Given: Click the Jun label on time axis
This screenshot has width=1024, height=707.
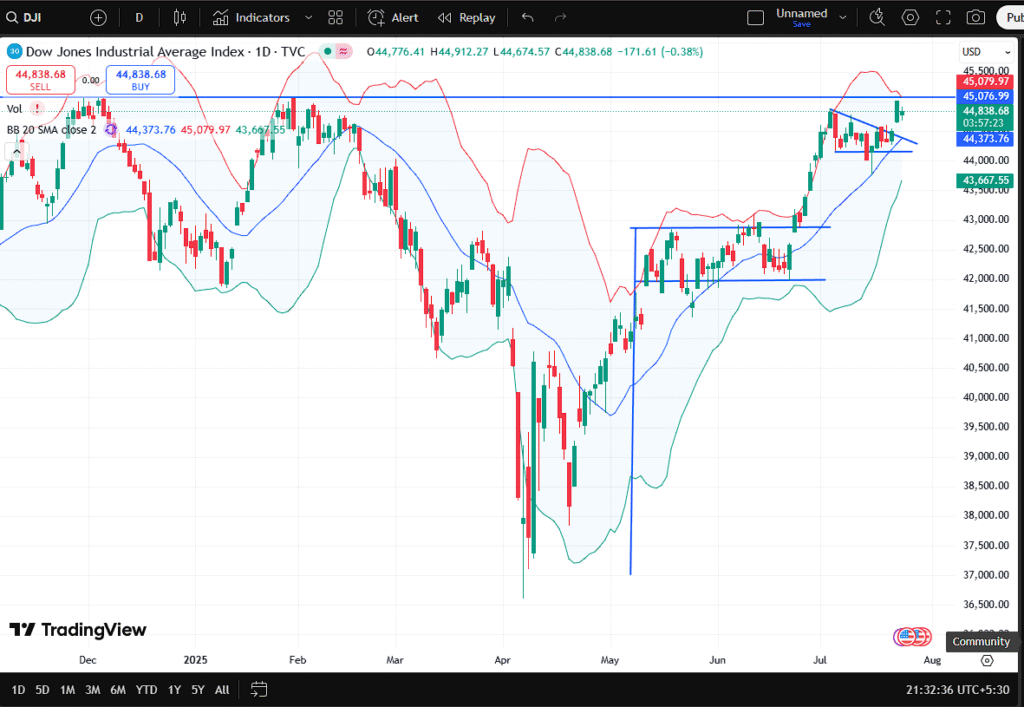Looking at the screenshot, I should 717,660.
